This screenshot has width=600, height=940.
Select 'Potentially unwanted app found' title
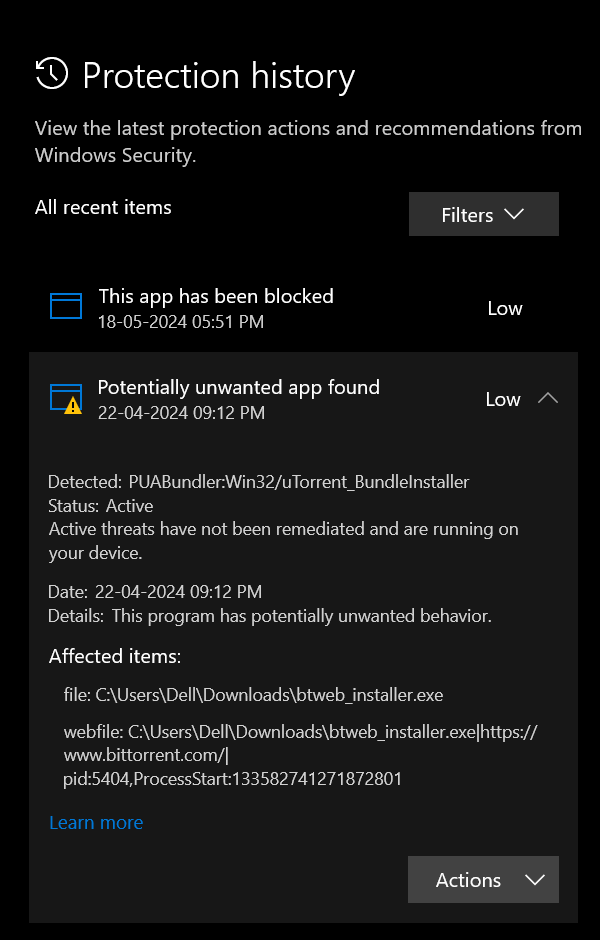coord(239,387)
